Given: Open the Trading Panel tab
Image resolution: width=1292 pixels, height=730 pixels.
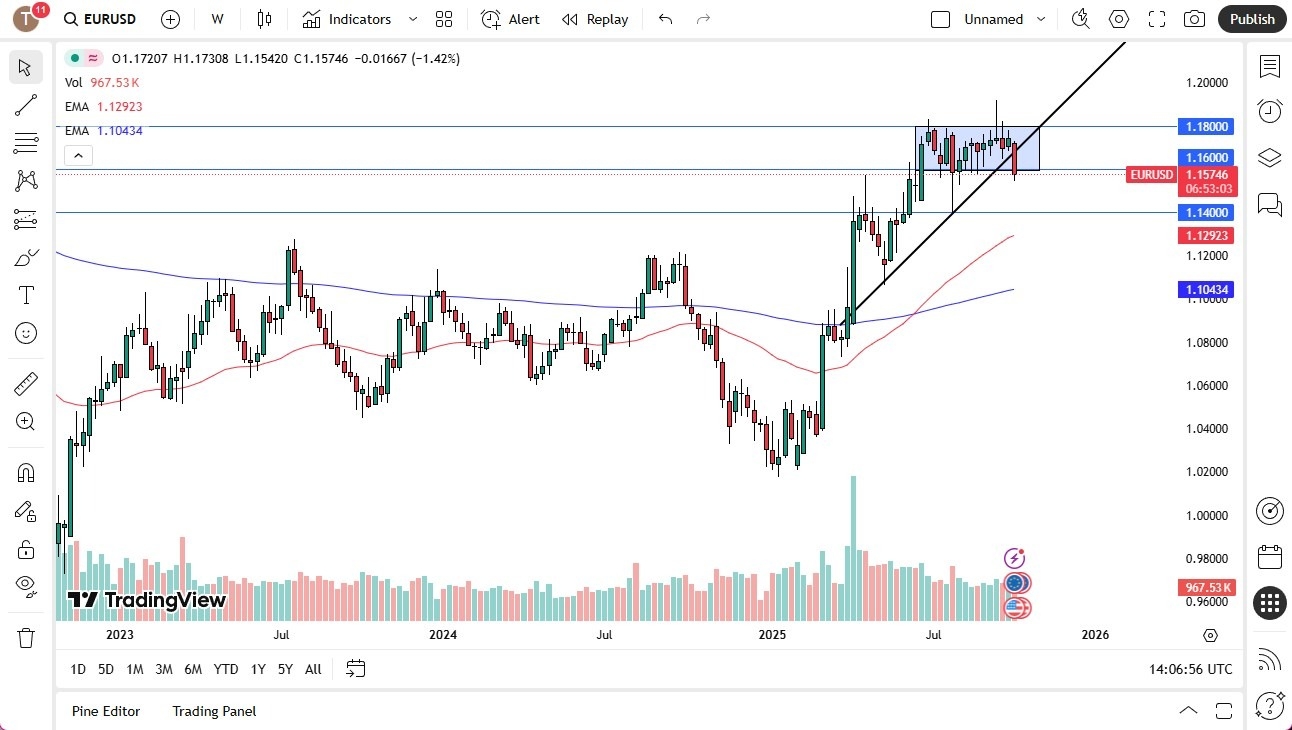Looking at the screenshot, I should click(x=213, y=711).
